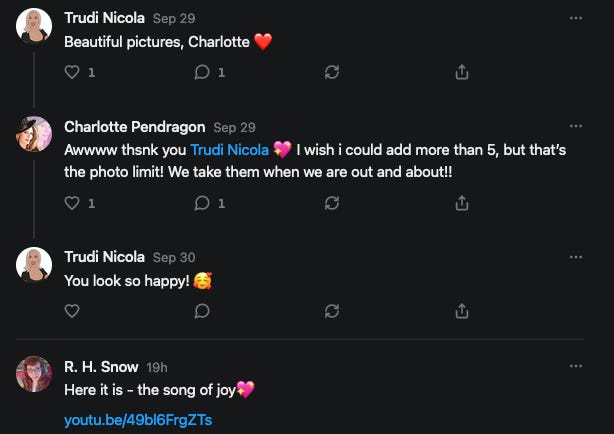Open more options for R. H. Snow's comment

tap(575, 367)
